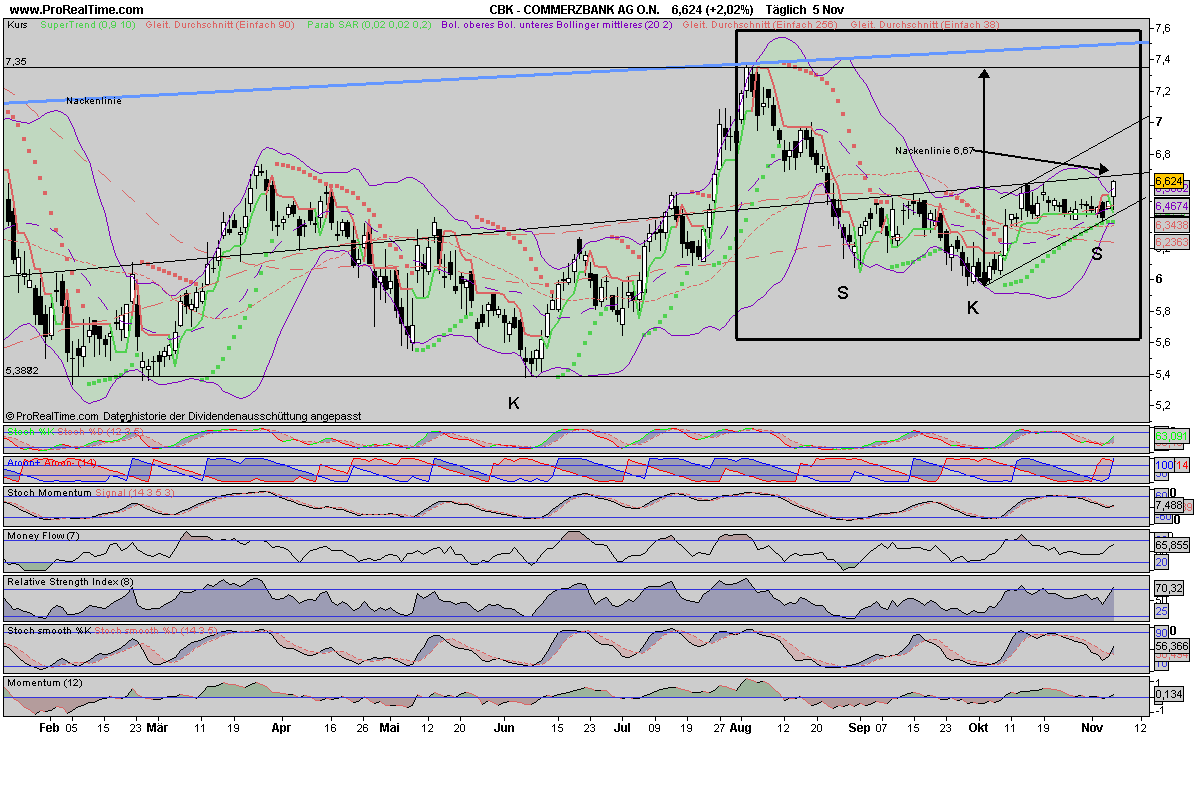Click the 6,624 (+2,02%) quote in header

pyautogui.click(x=713, y=10)
